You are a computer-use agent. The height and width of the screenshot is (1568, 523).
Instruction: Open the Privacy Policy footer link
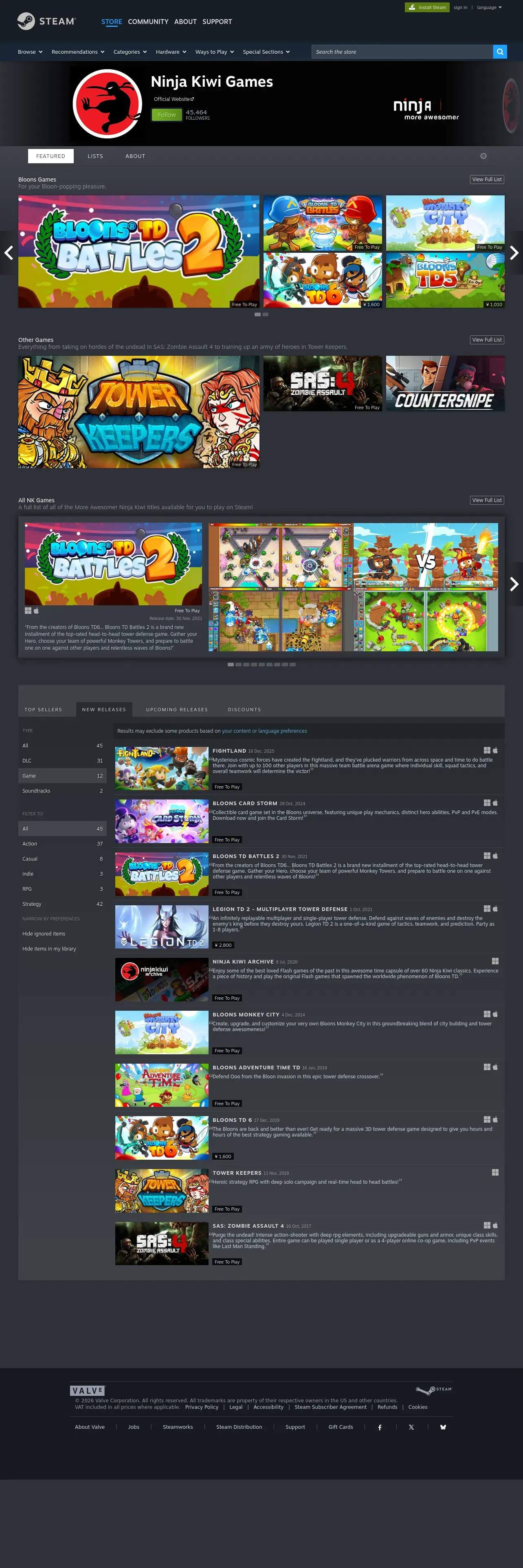pos(202,1407)
